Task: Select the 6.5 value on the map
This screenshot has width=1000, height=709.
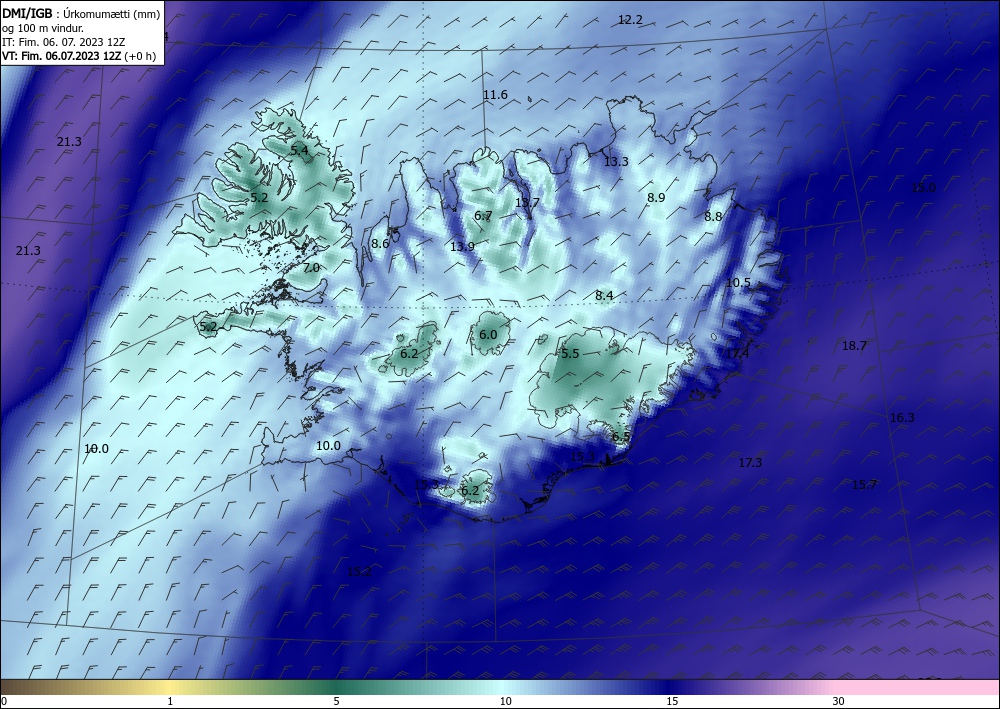Action: pyautogui.click(x=621, y=437)
